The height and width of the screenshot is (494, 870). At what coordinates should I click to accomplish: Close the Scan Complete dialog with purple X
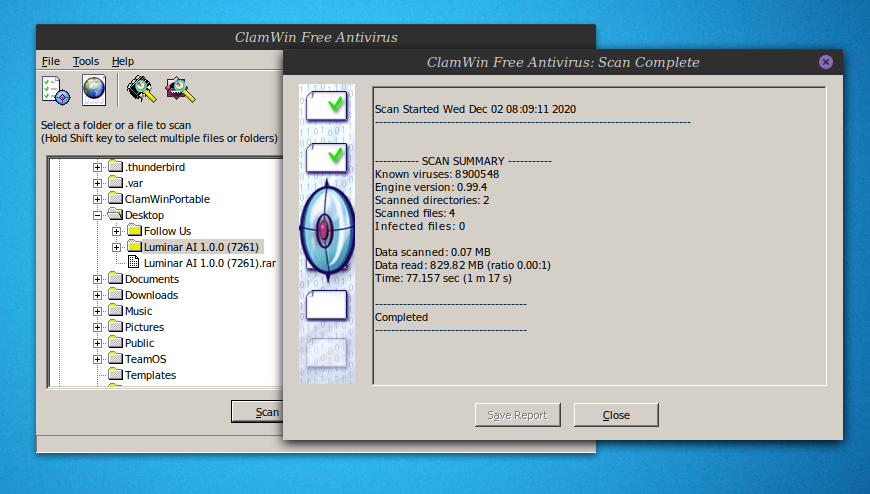click(826, 62)
